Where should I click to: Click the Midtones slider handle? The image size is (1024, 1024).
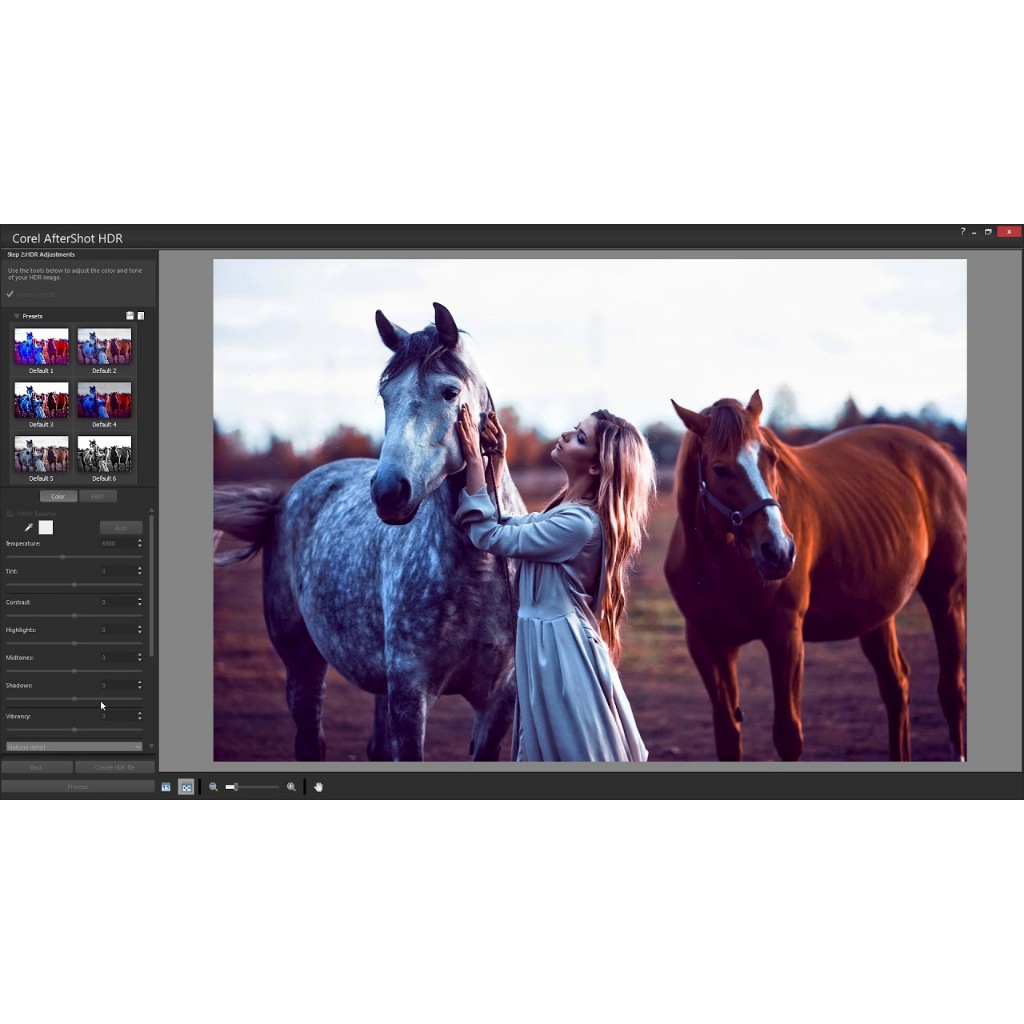(x=74, y=671)
